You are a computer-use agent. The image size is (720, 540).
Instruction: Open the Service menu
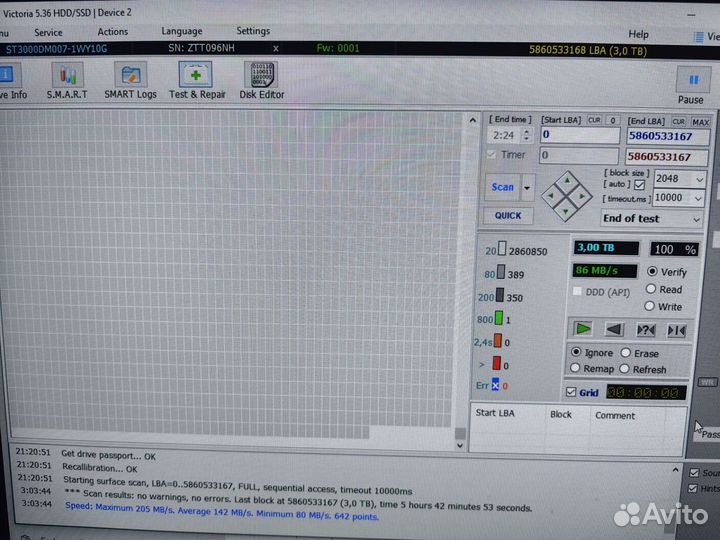(48, 32)
